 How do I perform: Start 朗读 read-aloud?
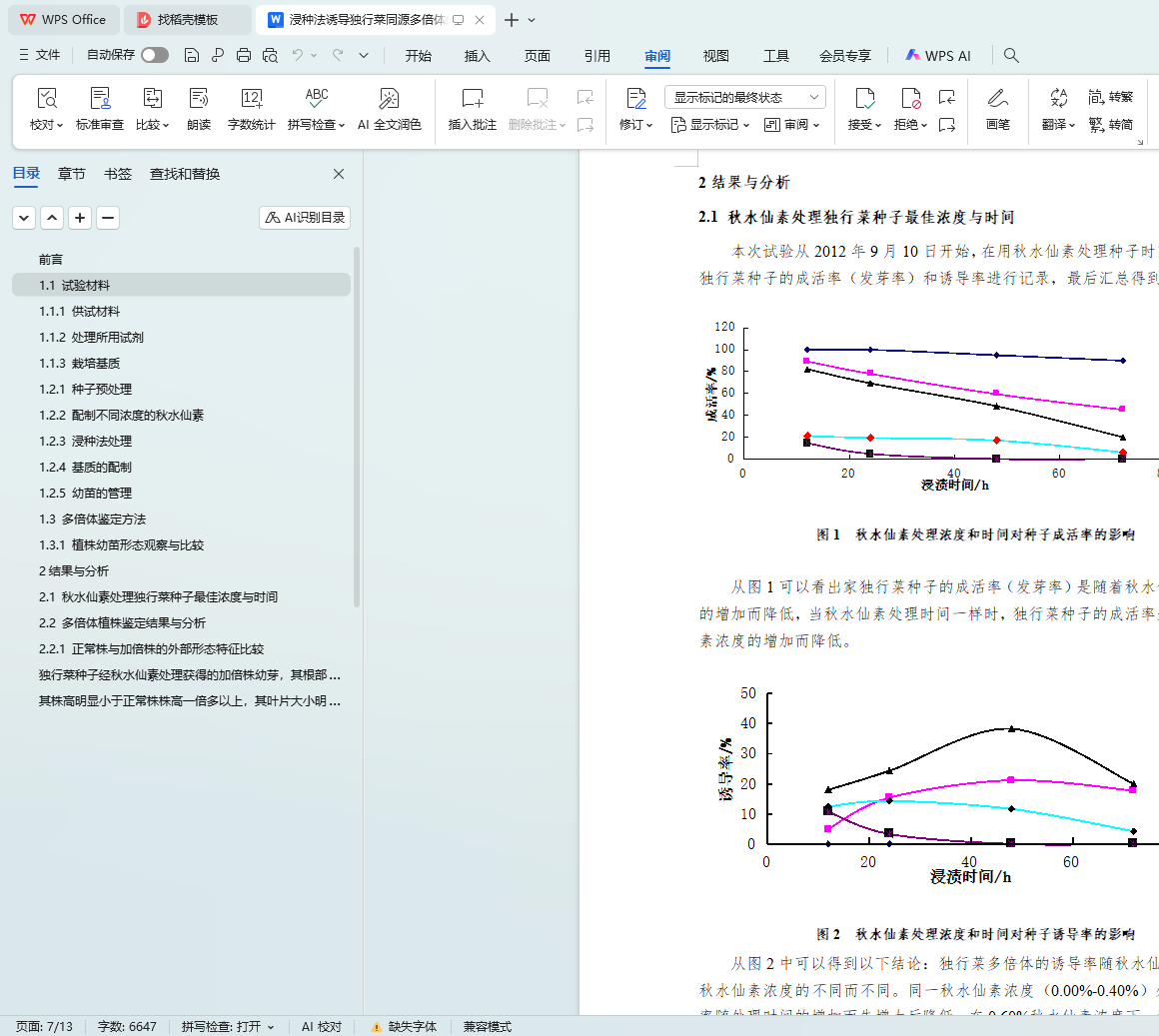[199, 109]
